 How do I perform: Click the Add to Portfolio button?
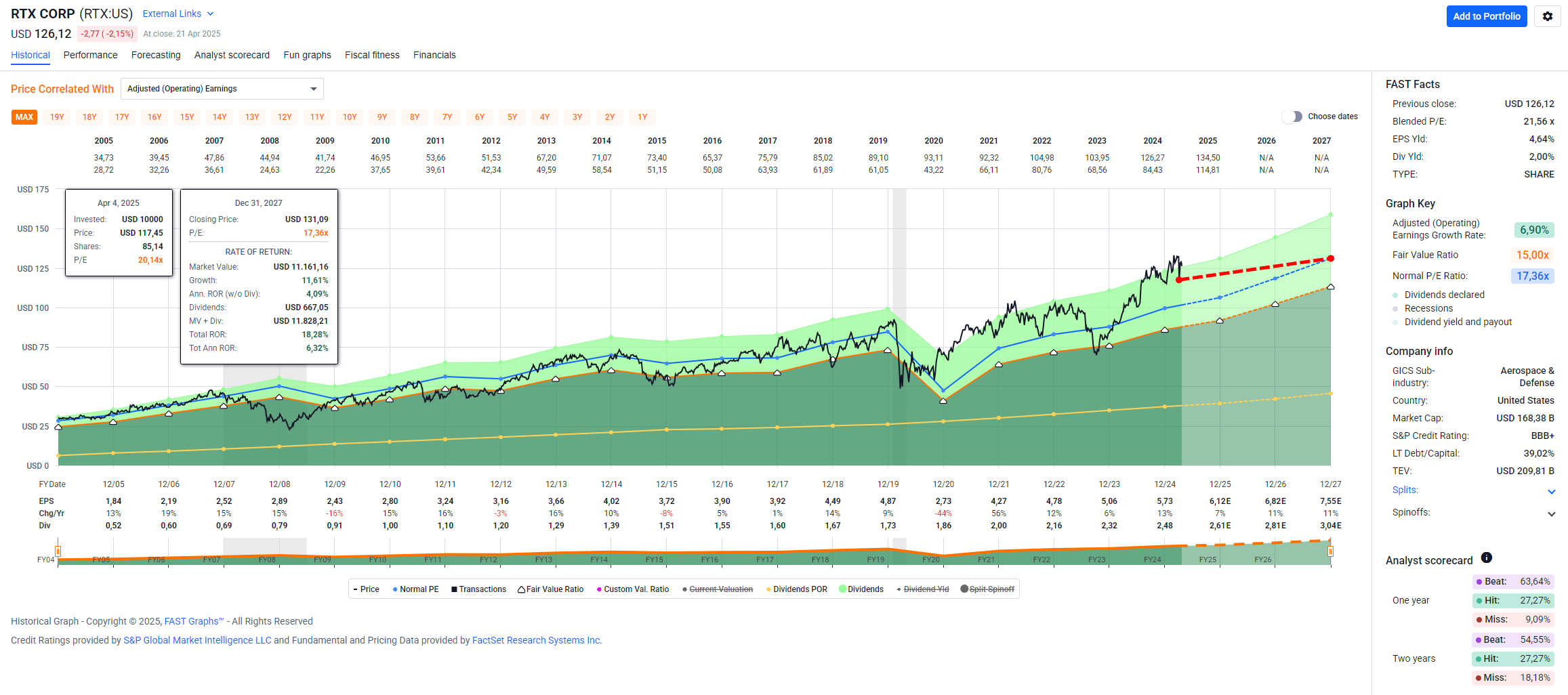coord(1487,16)
